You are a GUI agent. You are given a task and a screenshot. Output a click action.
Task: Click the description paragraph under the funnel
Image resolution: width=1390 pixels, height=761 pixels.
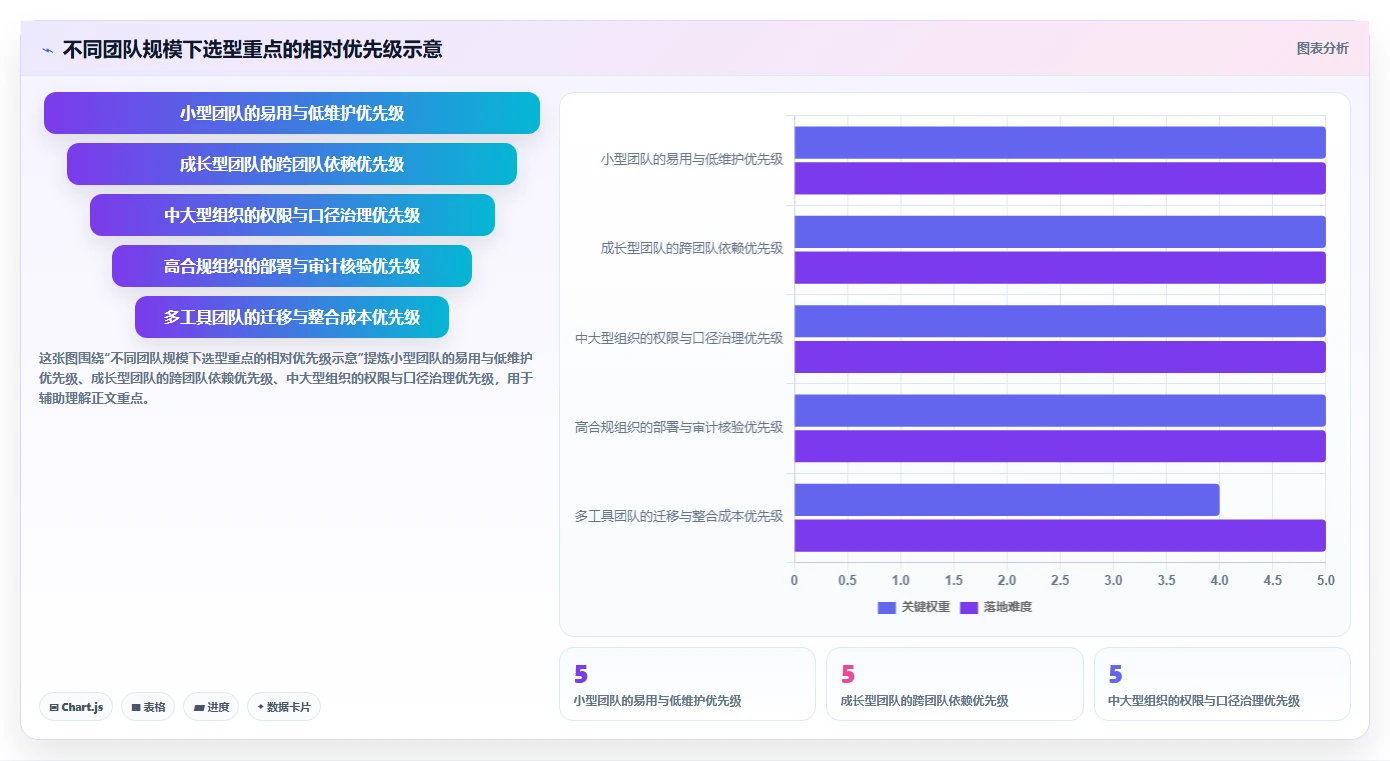(286, 378)
